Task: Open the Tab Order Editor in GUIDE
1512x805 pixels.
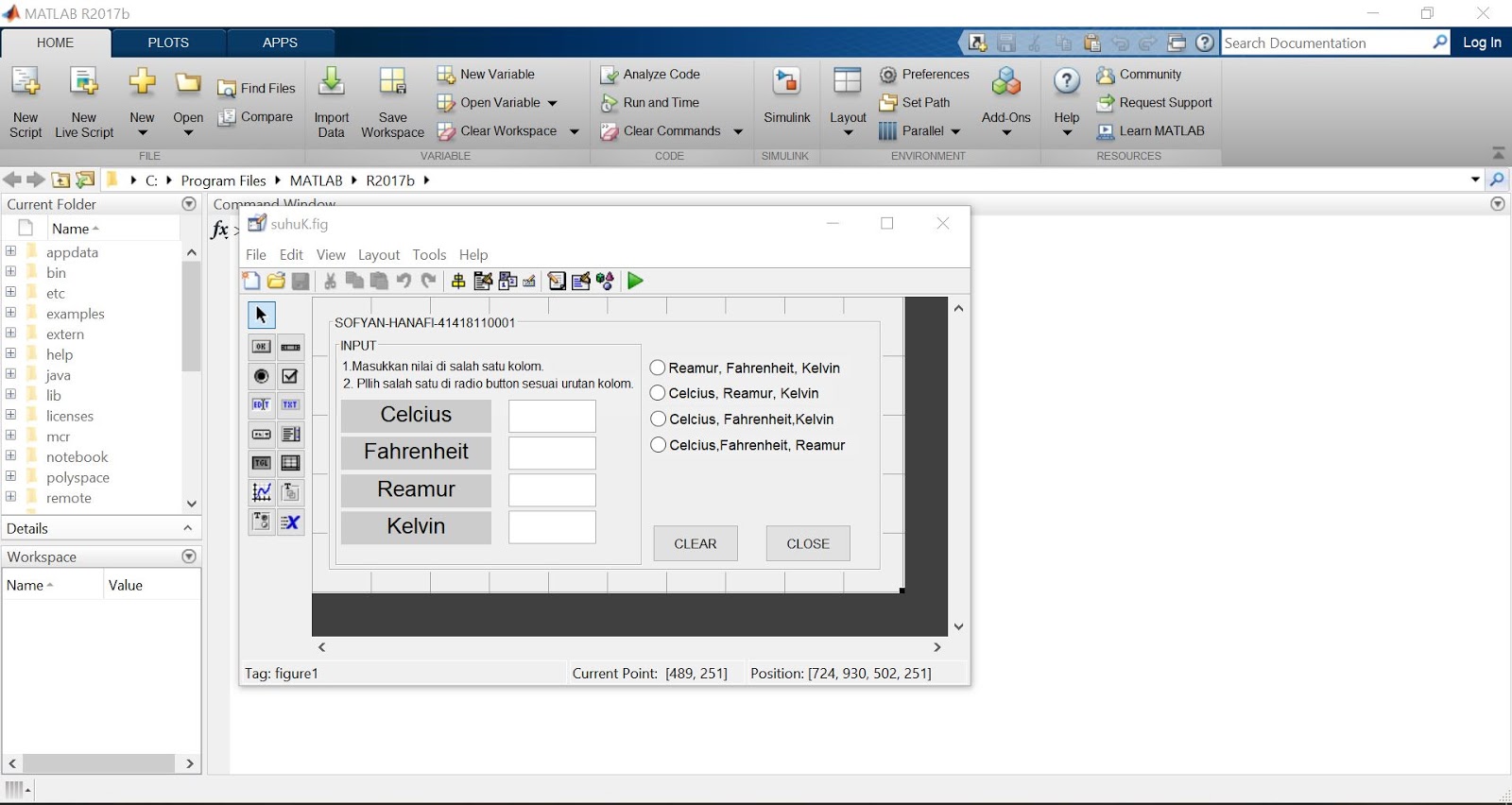Action: pyautogui.click(x=507, y=281)
